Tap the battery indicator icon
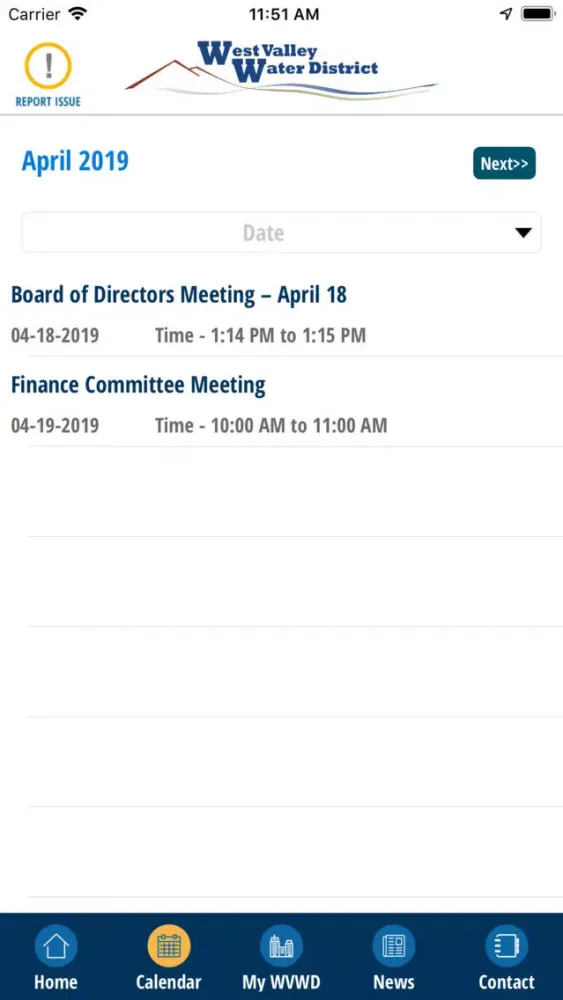Viewport: 563px width, 1000px height. [538, 14]
